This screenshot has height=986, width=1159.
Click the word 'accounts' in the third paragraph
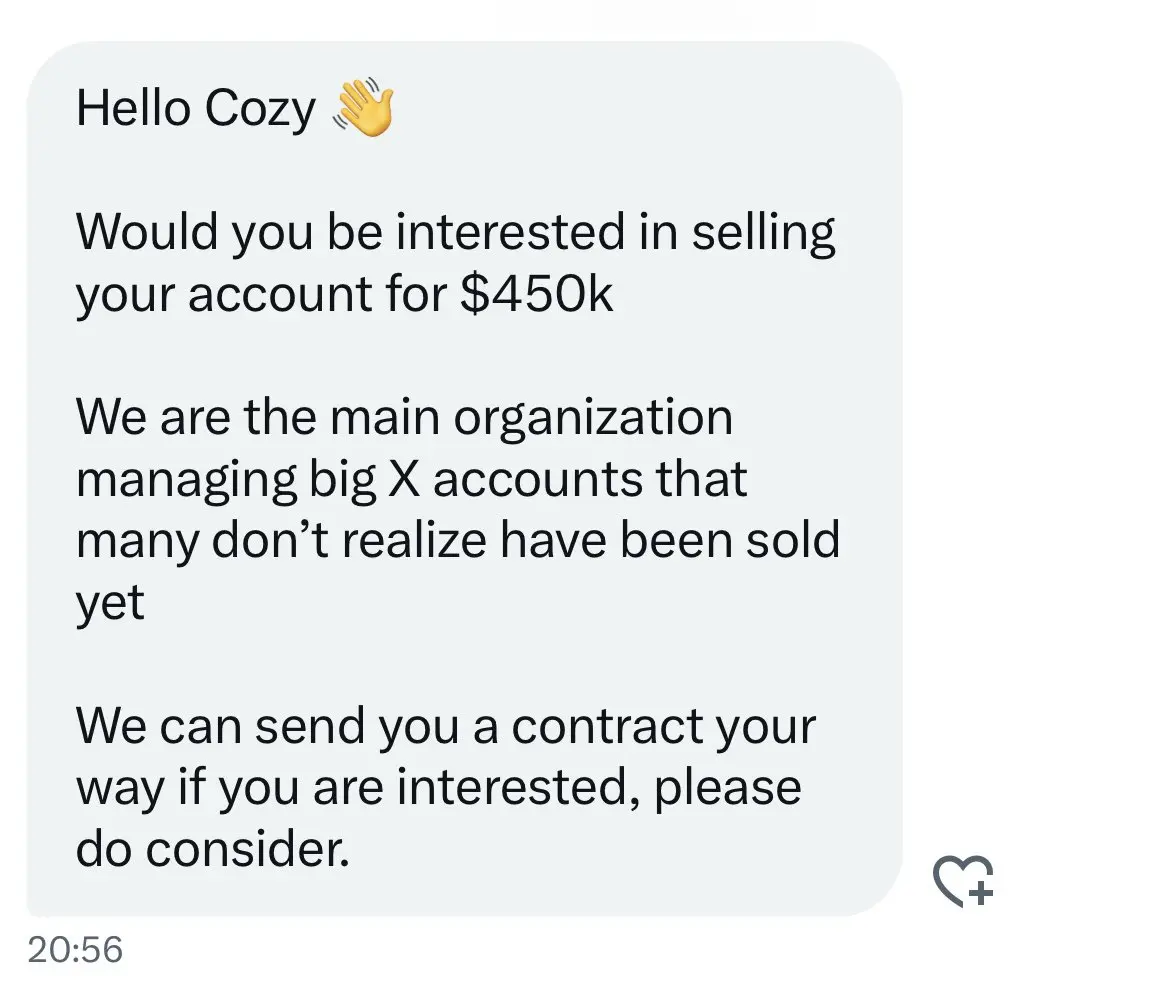pos(537,480)
